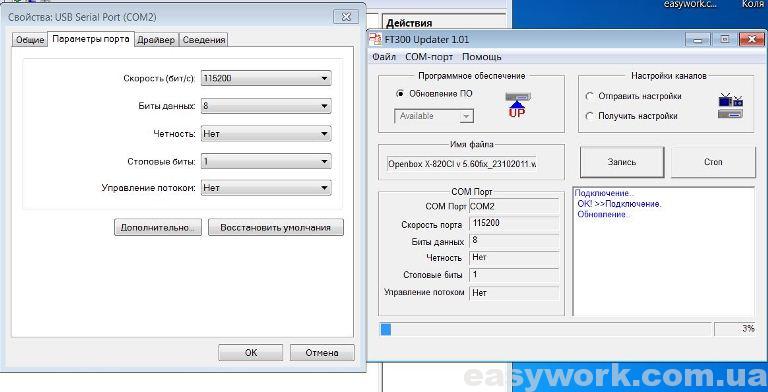
Task: Click the 'Обновление..' log line
Action: point(604,214)
